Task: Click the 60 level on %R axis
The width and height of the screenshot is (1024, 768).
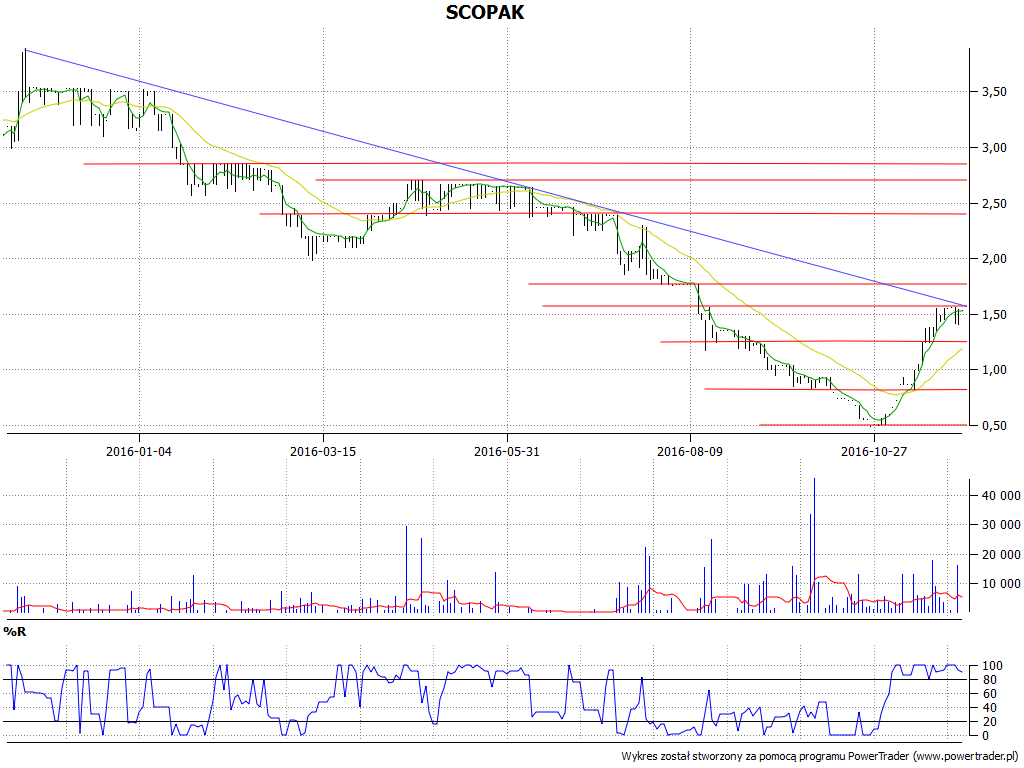Action: click(x=988, y=694)
